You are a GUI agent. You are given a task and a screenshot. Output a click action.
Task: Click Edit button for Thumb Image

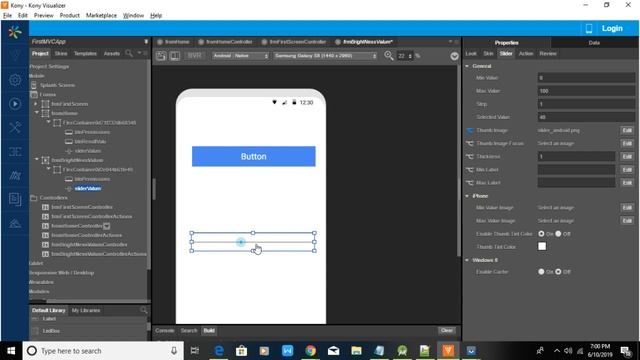pyautogui.click(x=627, y=130)
